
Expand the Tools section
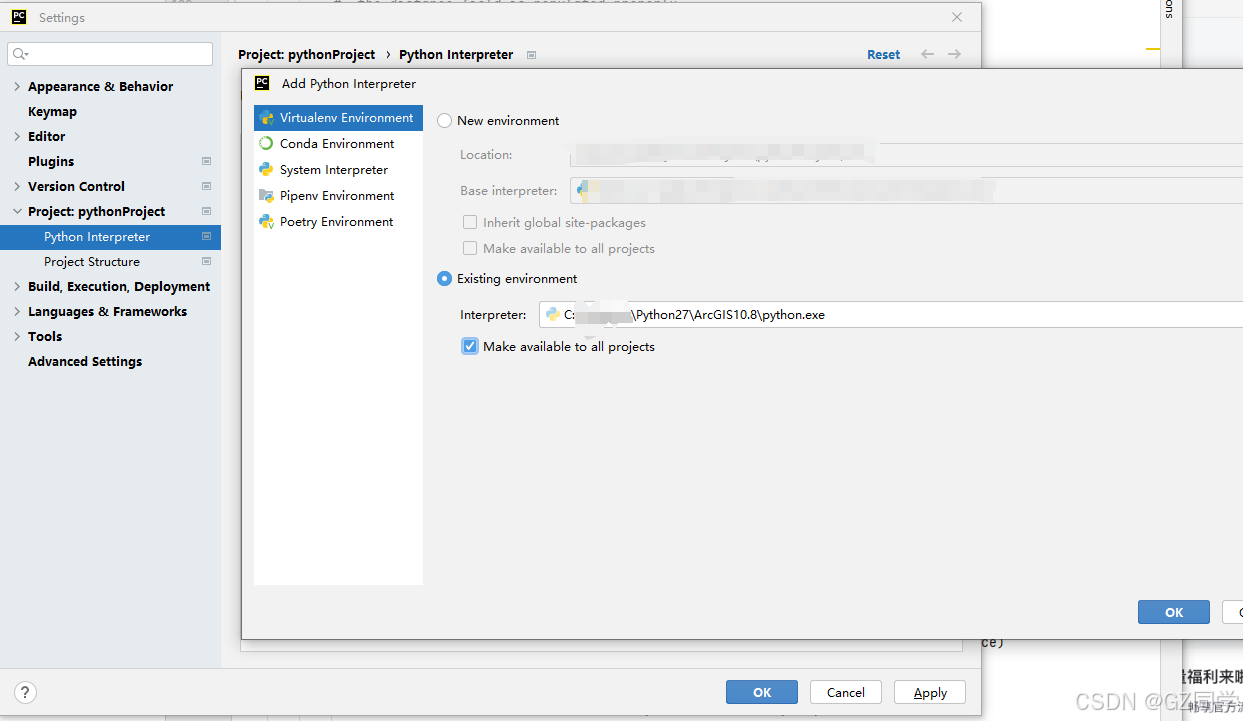17,337
